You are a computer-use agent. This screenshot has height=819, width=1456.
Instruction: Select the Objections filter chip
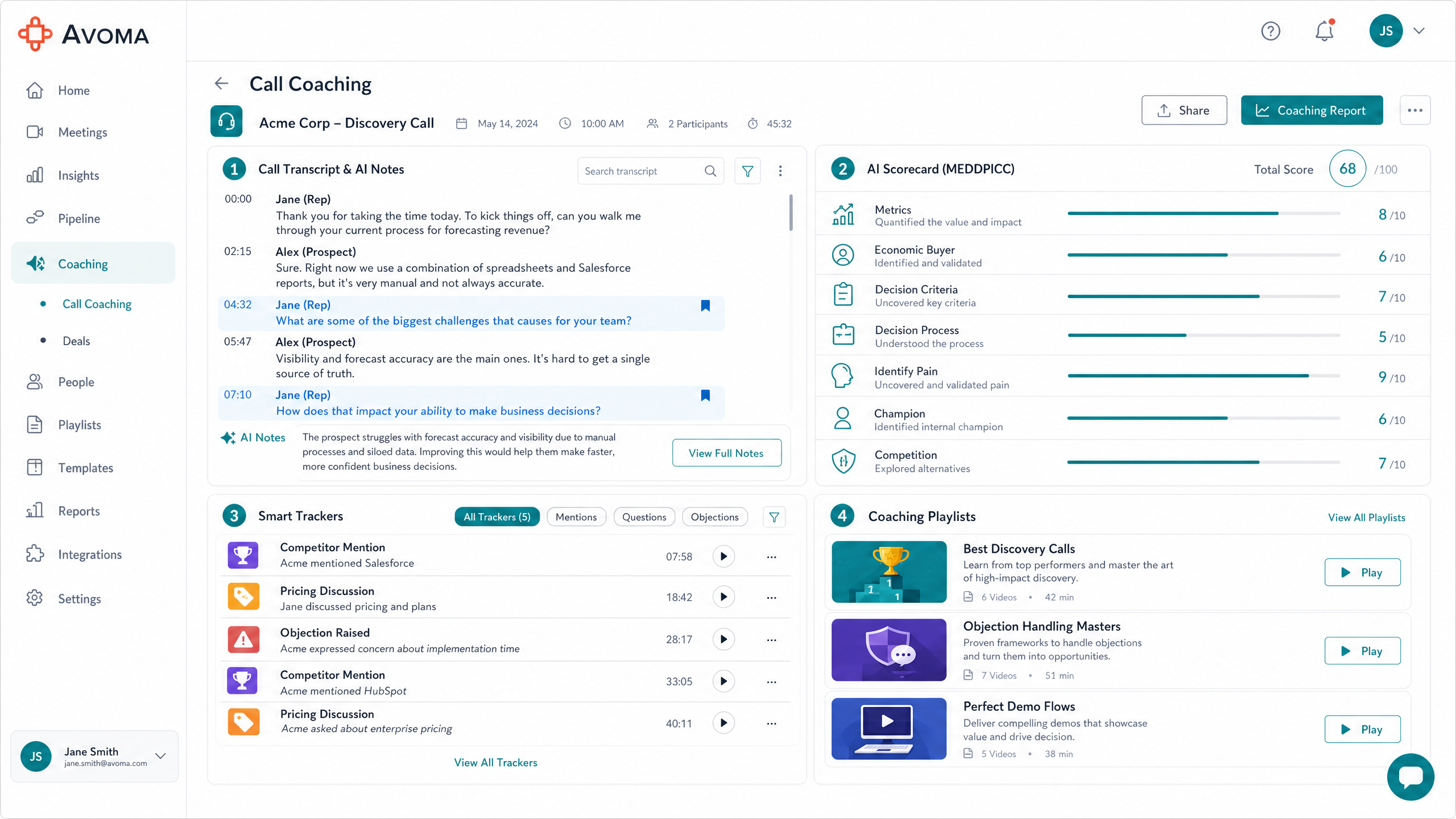(x=714, y=517)
